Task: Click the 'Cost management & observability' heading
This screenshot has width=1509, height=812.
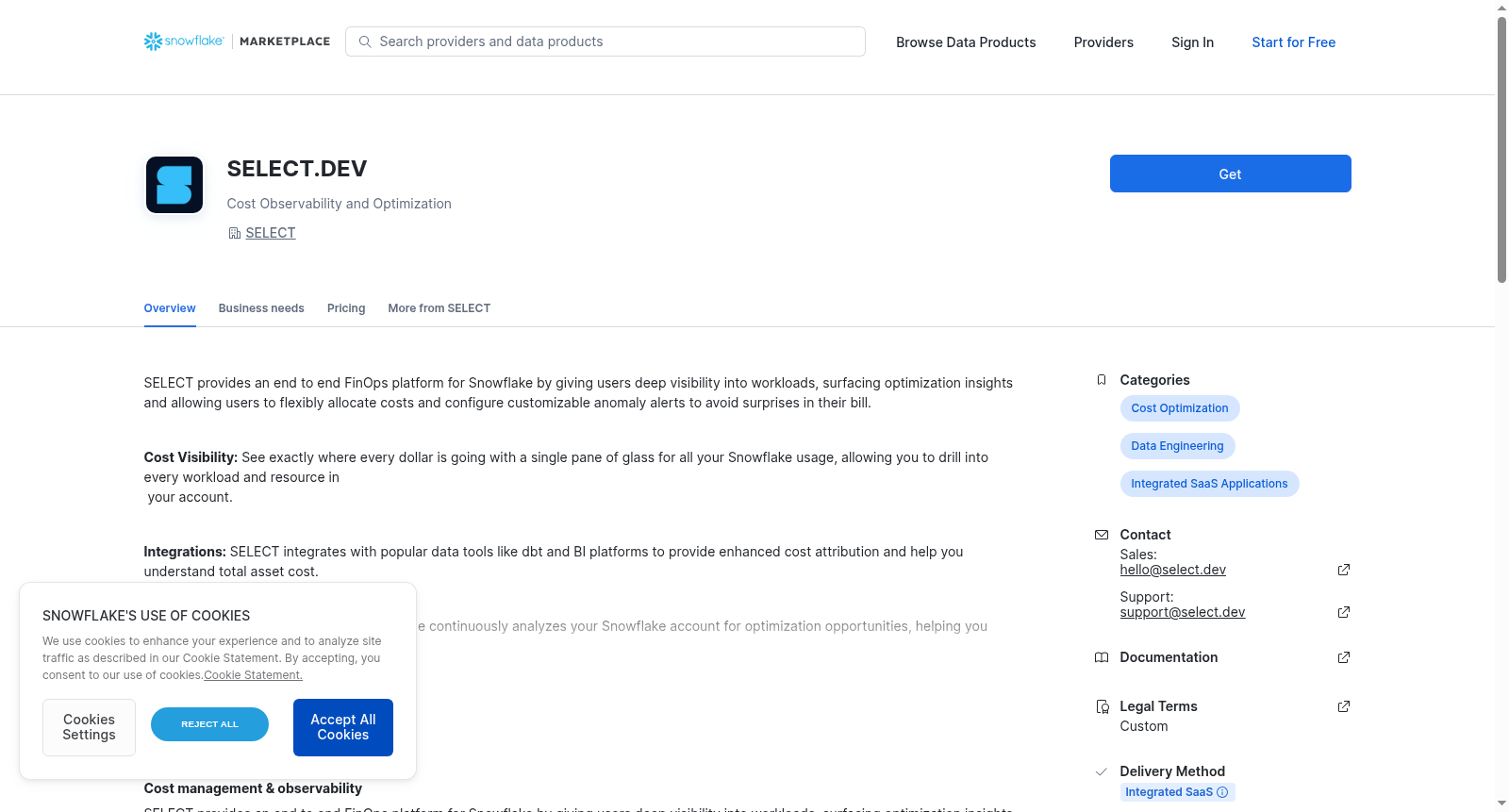Action: [x=253, y=788]
